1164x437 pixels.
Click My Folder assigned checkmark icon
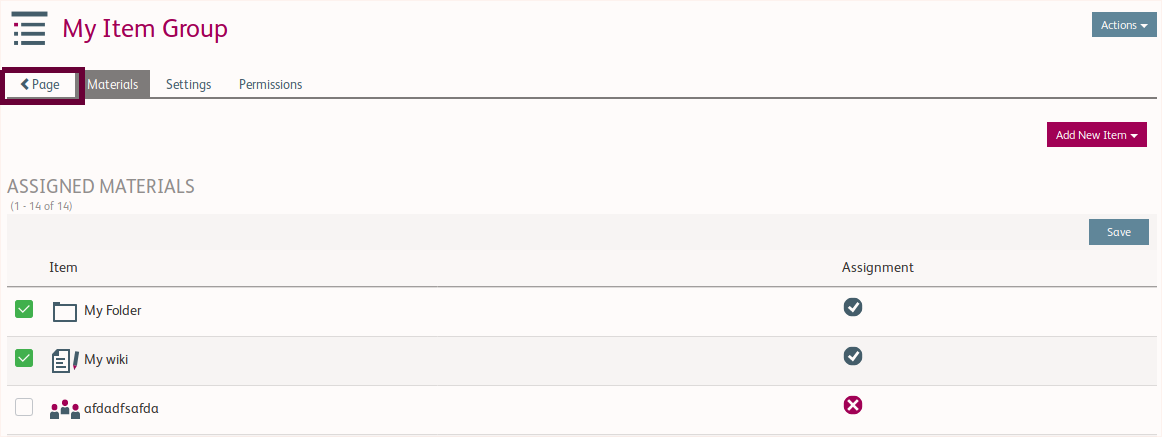pyautogui.click(x=853, y=307)
